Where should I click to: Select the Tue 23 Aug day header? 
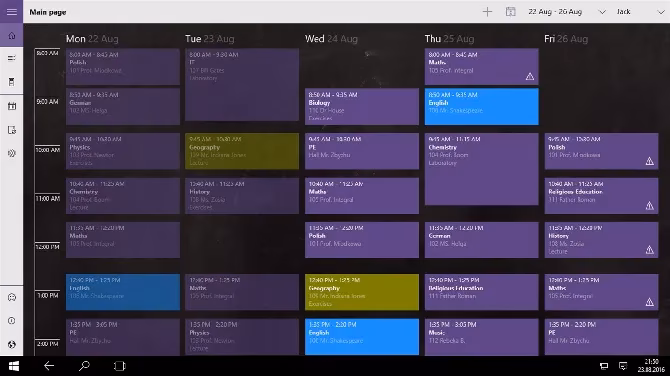[210, 39]
